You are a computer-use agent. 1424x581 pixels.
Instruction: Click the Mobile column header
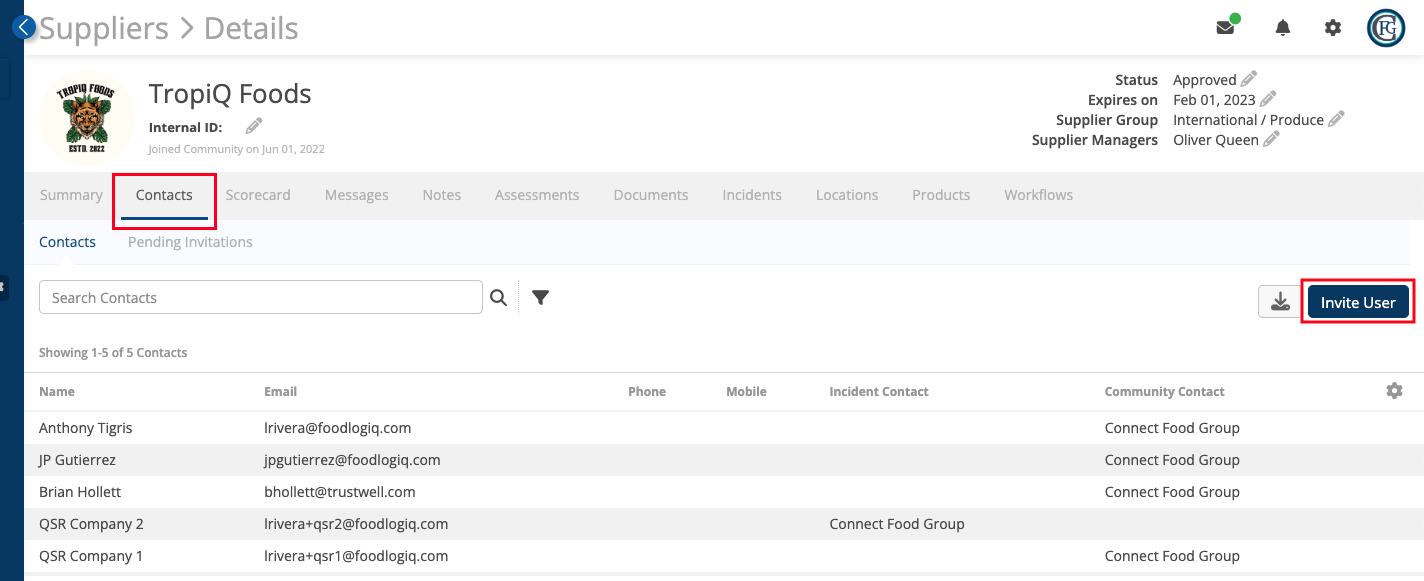coord(746,391)
